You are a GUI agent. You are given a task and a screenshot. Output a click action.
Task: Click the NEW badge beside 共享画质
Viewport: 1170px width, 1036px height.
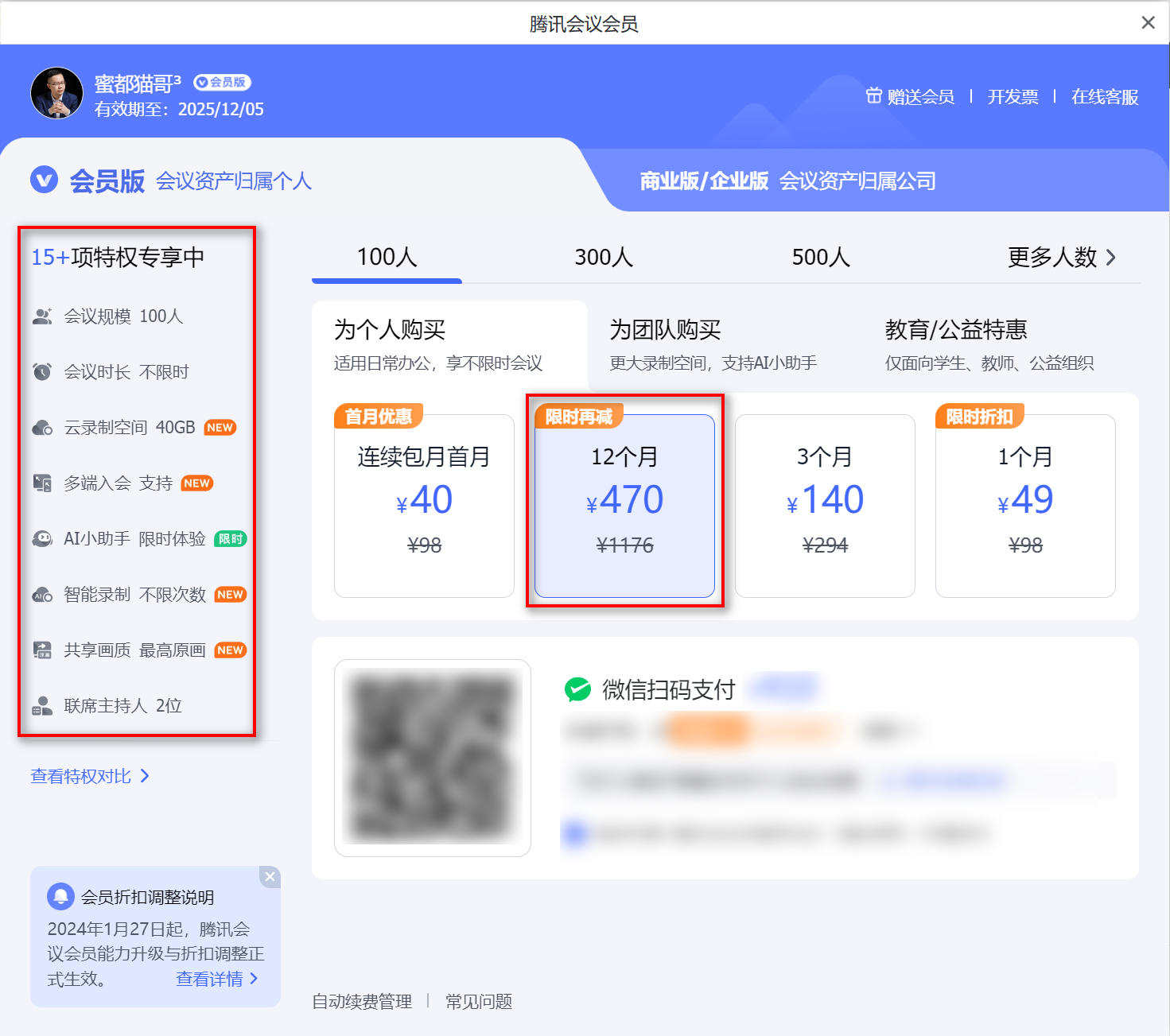(x=231, y=650)
